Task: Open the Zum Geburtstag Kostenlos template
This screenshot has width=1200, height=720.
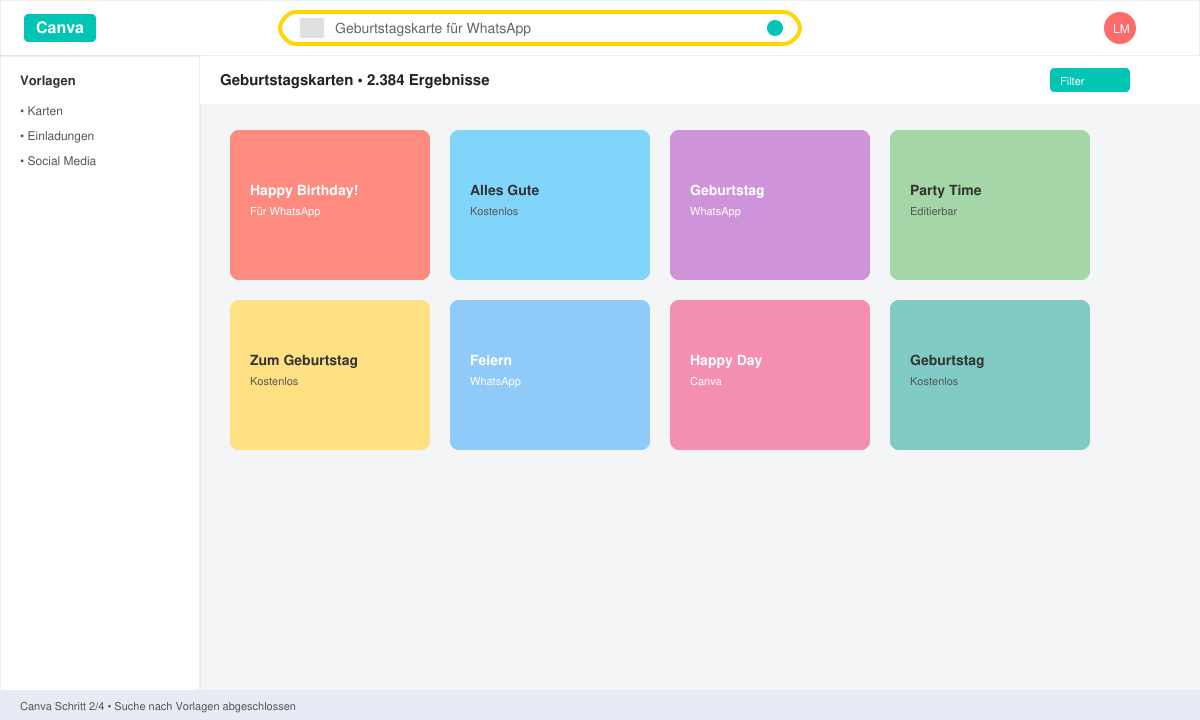Action: (330, 375)
